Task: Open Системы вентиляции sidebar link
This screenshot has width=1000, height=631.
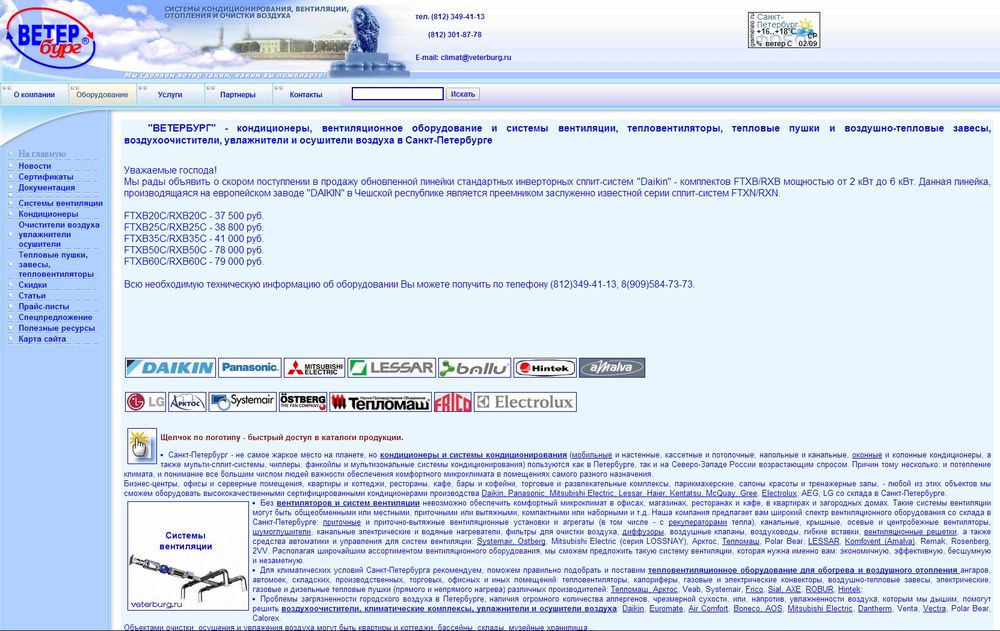Action: click(61, 204)
